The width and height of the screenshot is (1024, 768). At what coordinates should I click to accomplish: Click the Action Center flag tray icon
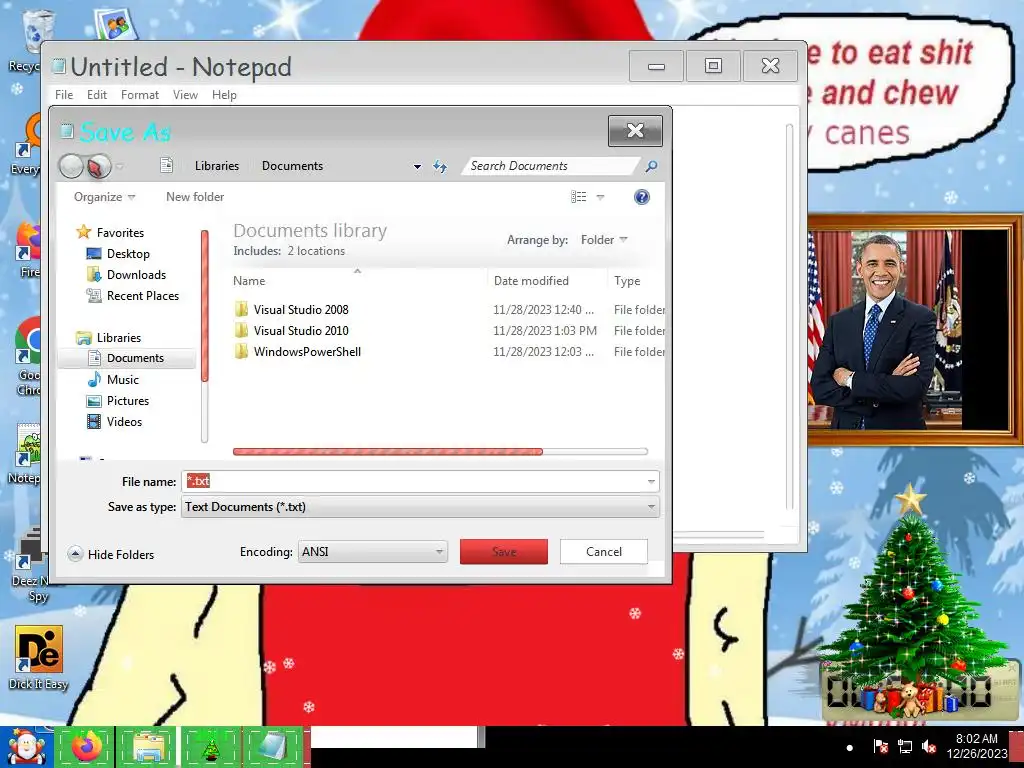(x=880, y=746)
